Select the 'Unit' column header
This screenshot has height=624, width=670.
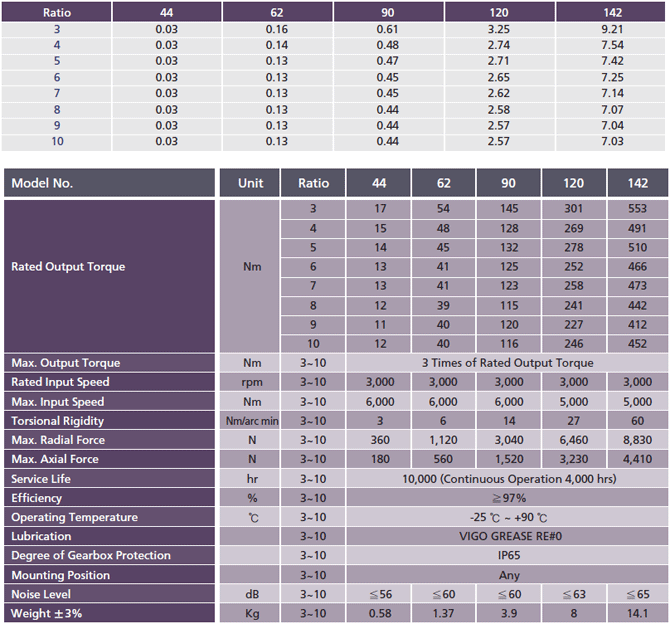[250, 183]
